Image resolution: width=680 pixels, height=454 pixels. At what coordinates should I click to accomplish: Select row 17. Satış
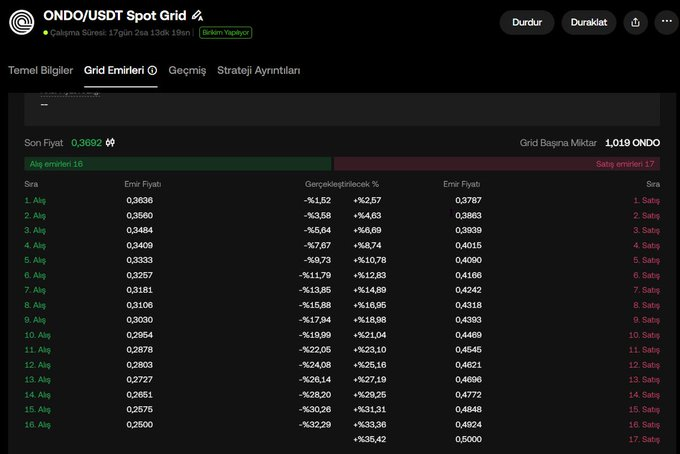[644, 439]
